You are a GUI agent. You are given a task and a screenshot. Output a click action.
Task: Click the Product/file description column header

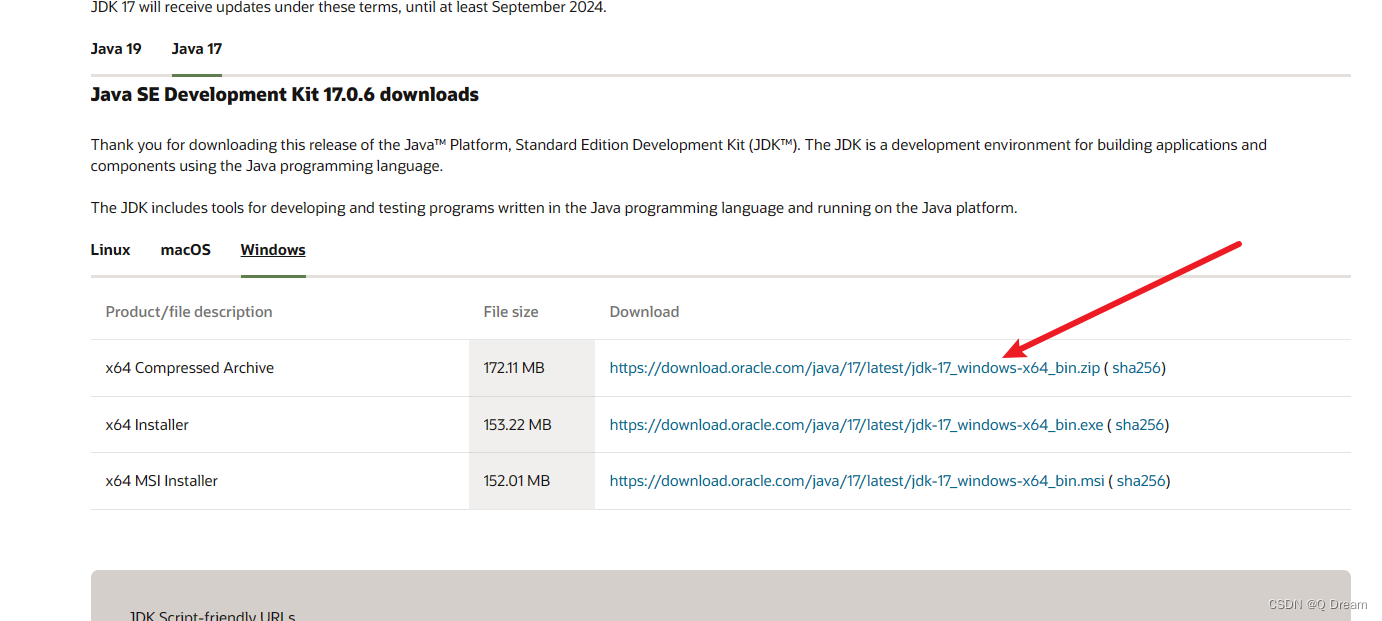click(x=189, y=312)
